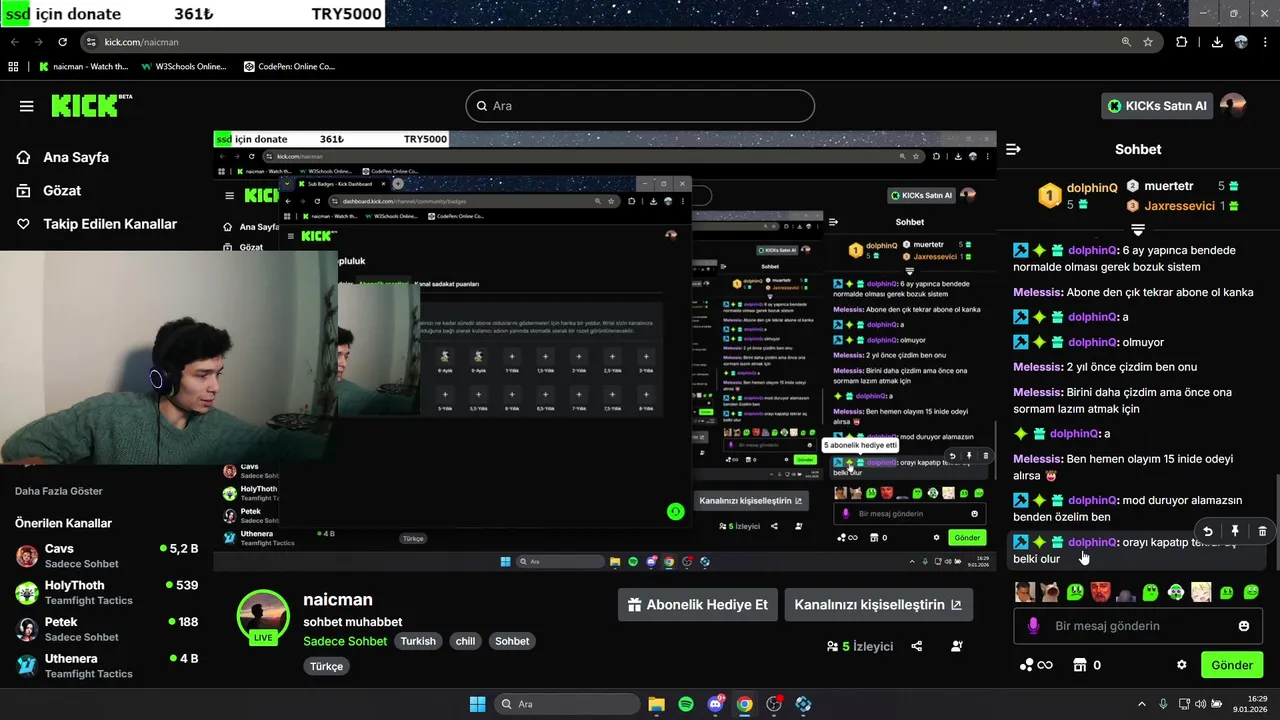Open chat settings gear icon
This screenshot has height=720, width=1280.
[x=1181, y=665]
